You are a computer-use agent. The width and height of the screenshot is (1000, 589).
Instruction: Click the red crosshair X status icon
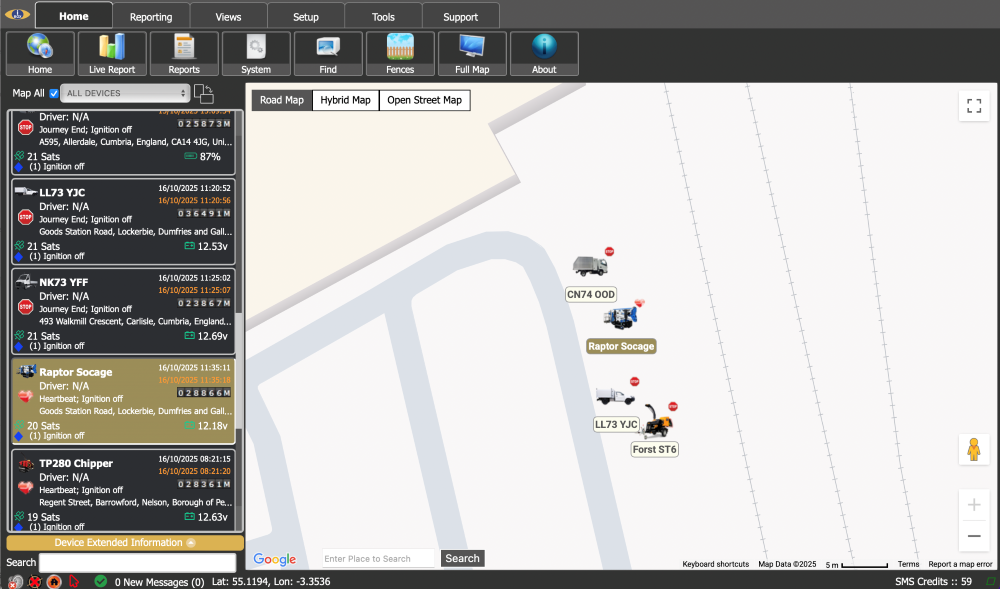34,581
